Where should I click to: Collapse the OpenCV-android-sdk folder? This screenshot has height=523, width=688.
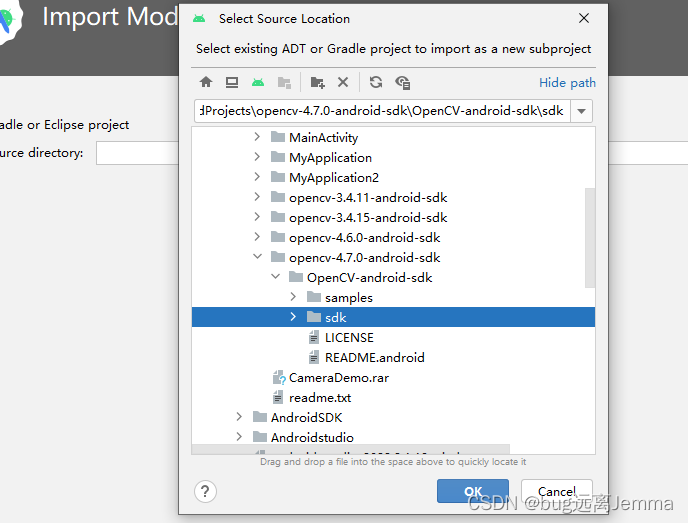[276, 276]
